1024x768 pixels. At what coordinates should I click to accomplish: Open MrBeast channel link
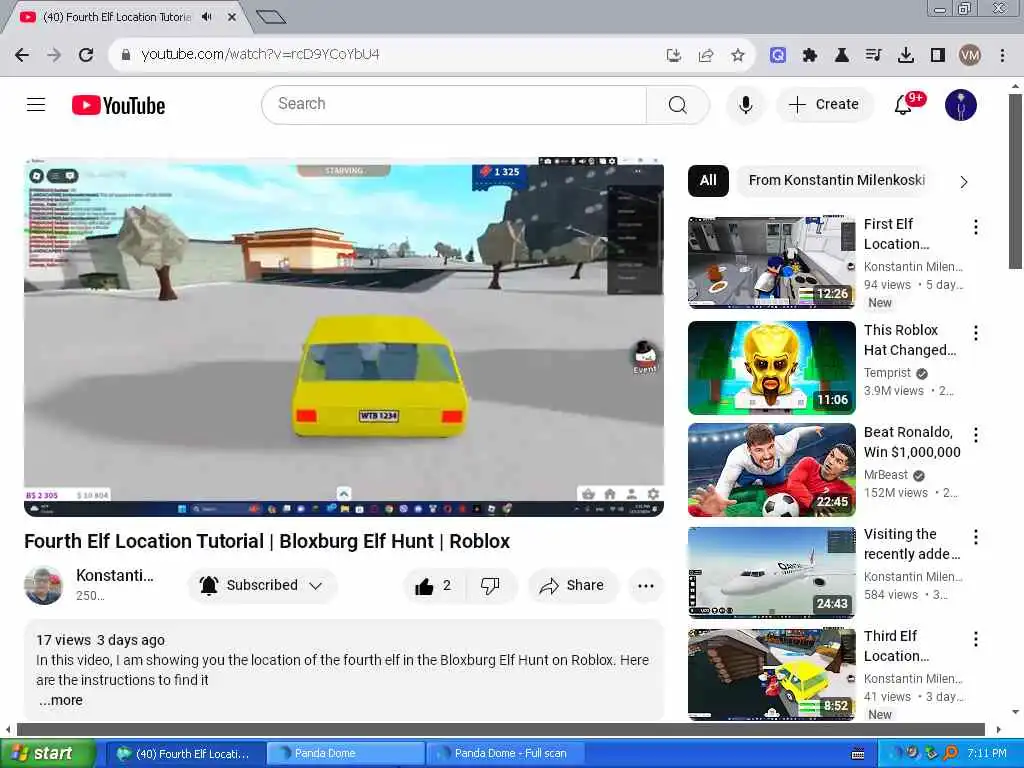[886, 475]
